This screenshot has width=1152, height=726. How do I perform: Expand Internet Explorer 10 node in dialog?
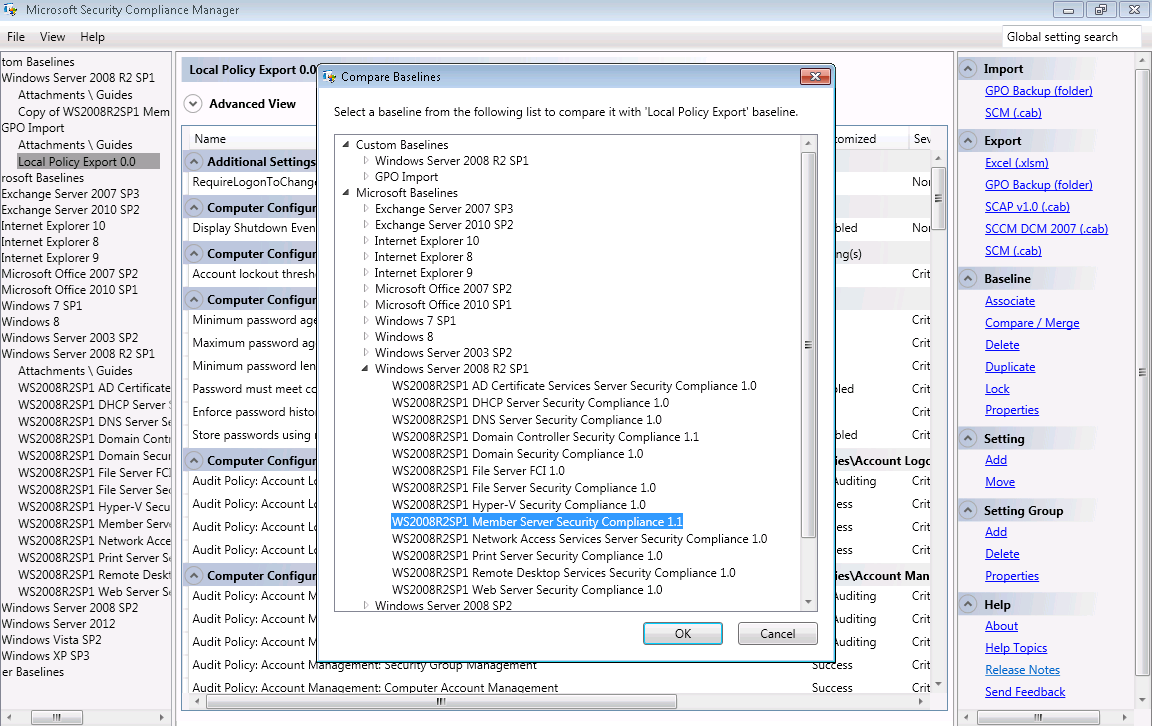(x=366, y=241)
